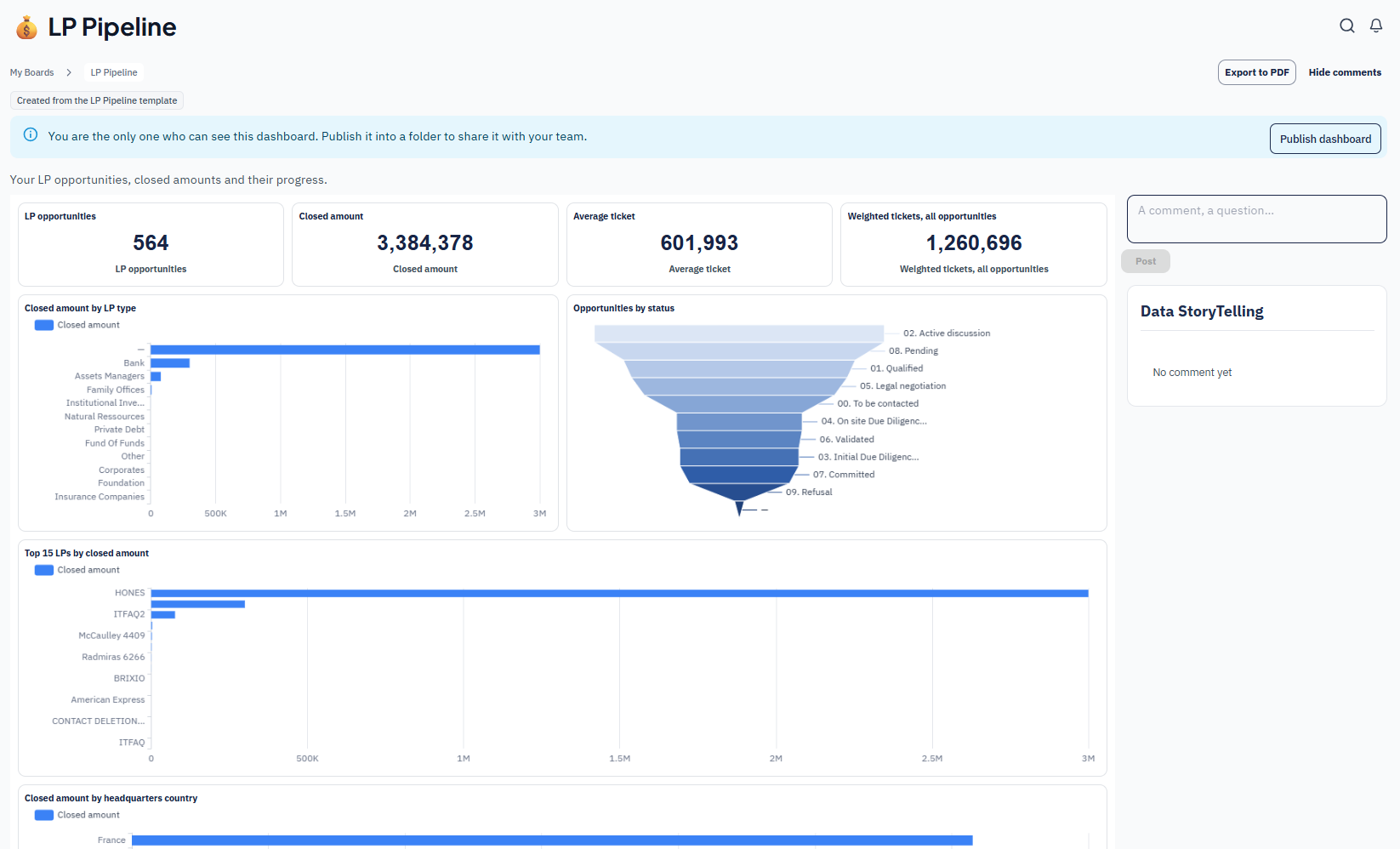1400x849 pixels.
Task: Go to My Boards breadcrumb
Action: click(31, 72)
